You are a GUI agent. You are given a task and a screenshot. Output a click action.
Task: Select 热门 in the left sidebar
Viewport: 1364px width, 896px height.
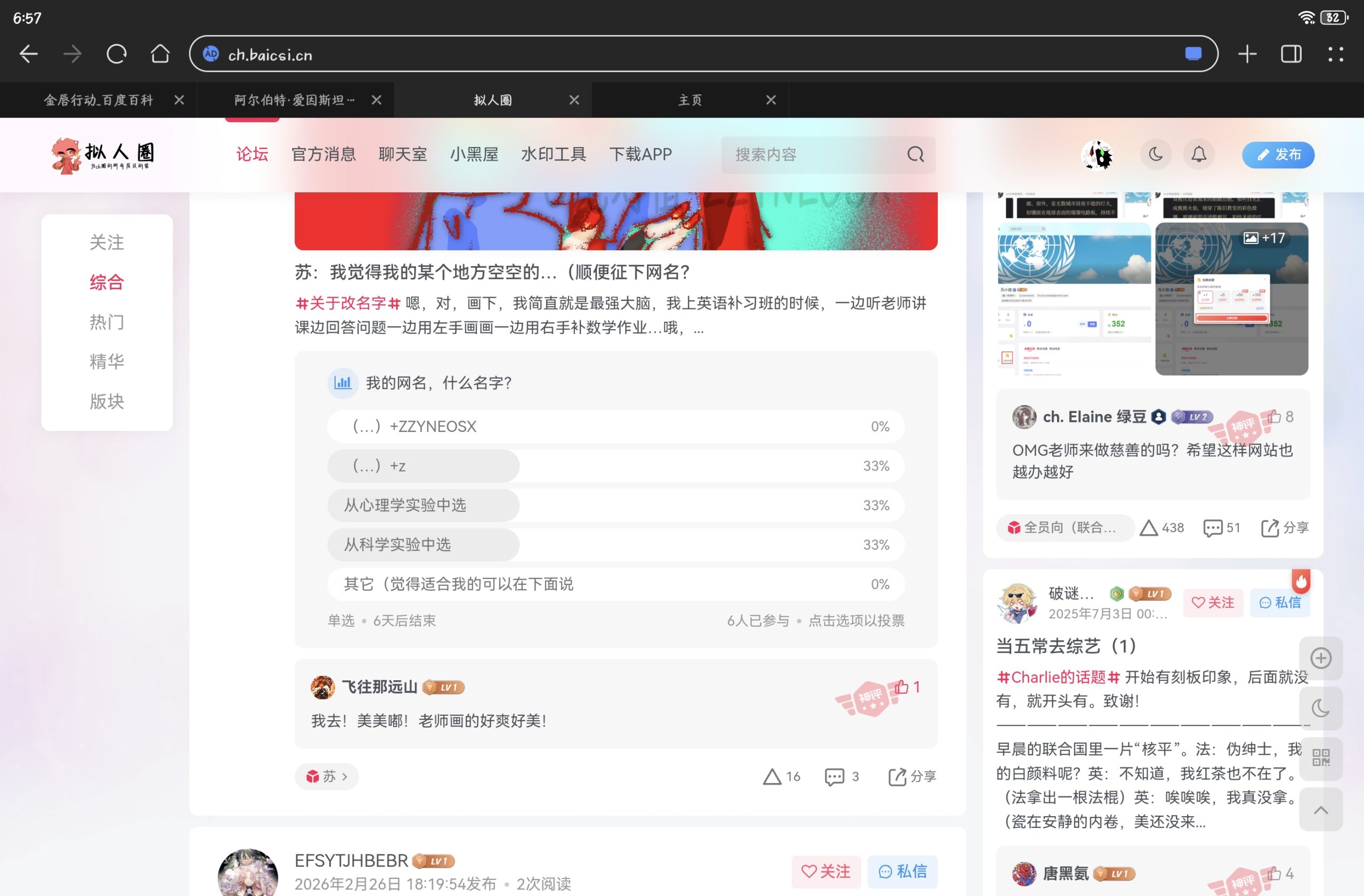[x=107, y=322]
